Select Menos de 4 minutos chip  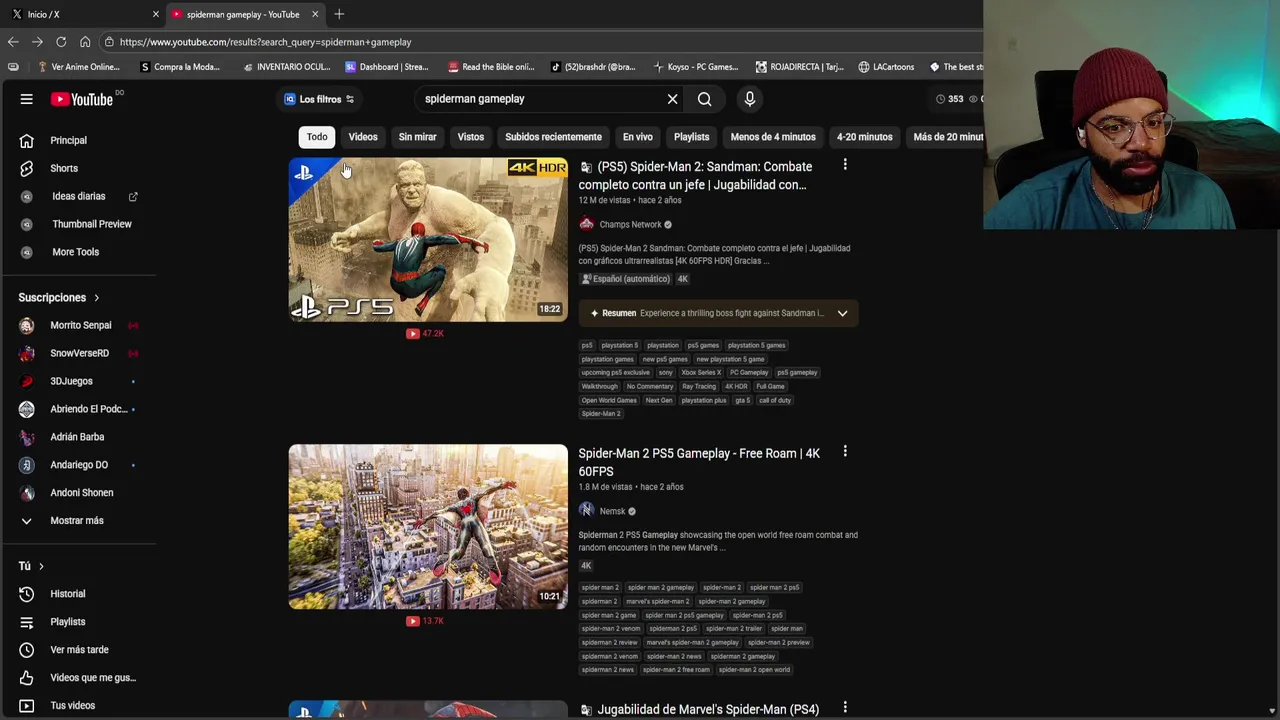tap(773, 137)
